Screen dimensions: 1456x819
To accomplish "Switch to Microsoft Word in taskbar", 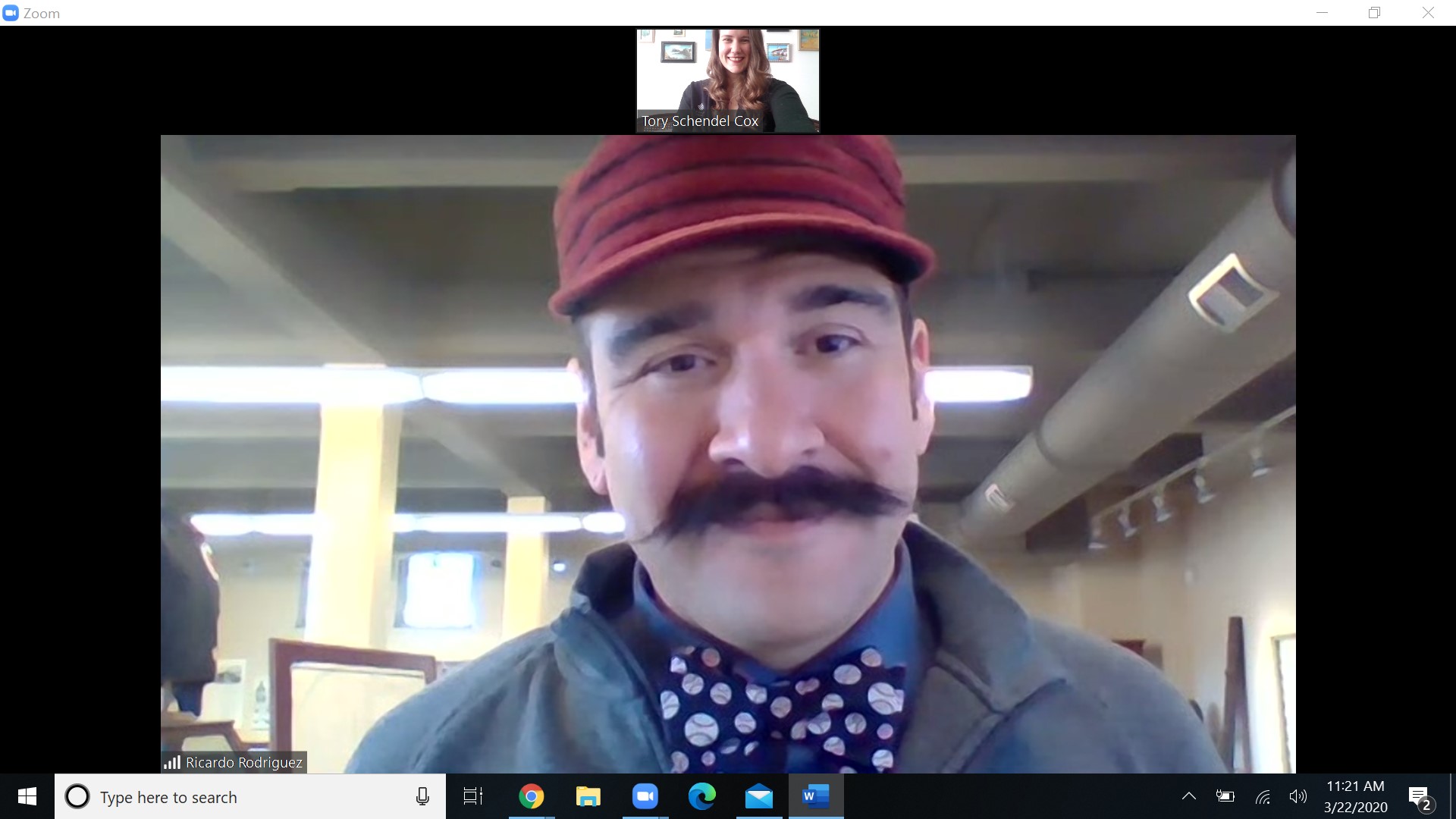I will click(815, 796).
